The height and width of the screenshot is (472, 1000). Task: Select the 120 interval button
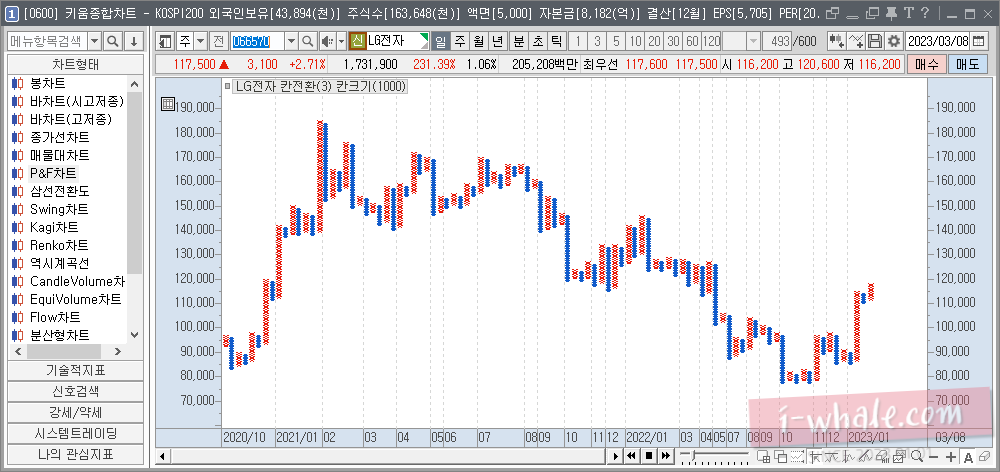711,41
